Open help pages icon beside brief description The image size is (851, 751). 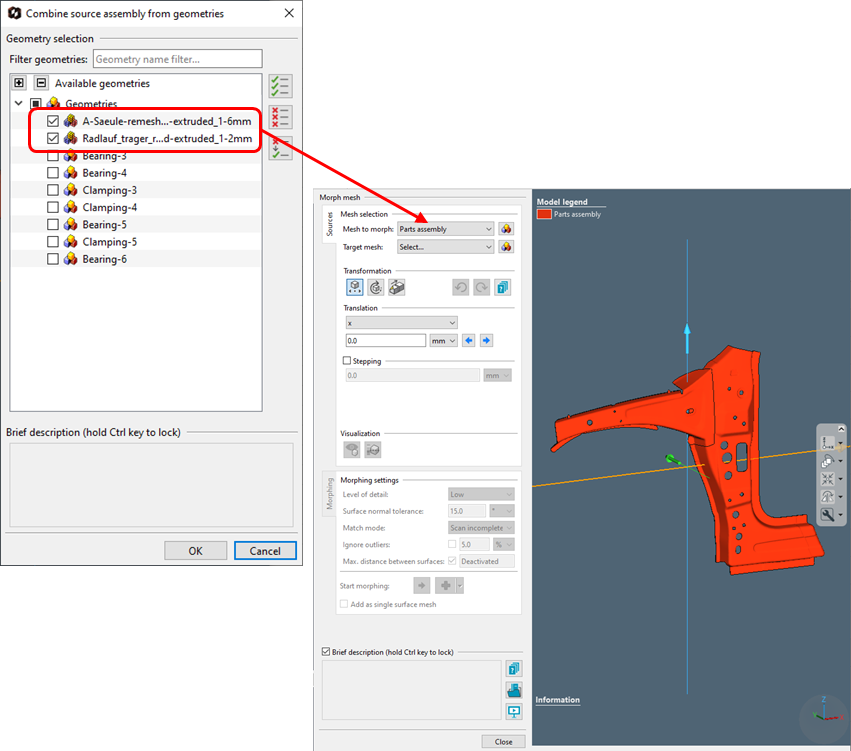514,669
